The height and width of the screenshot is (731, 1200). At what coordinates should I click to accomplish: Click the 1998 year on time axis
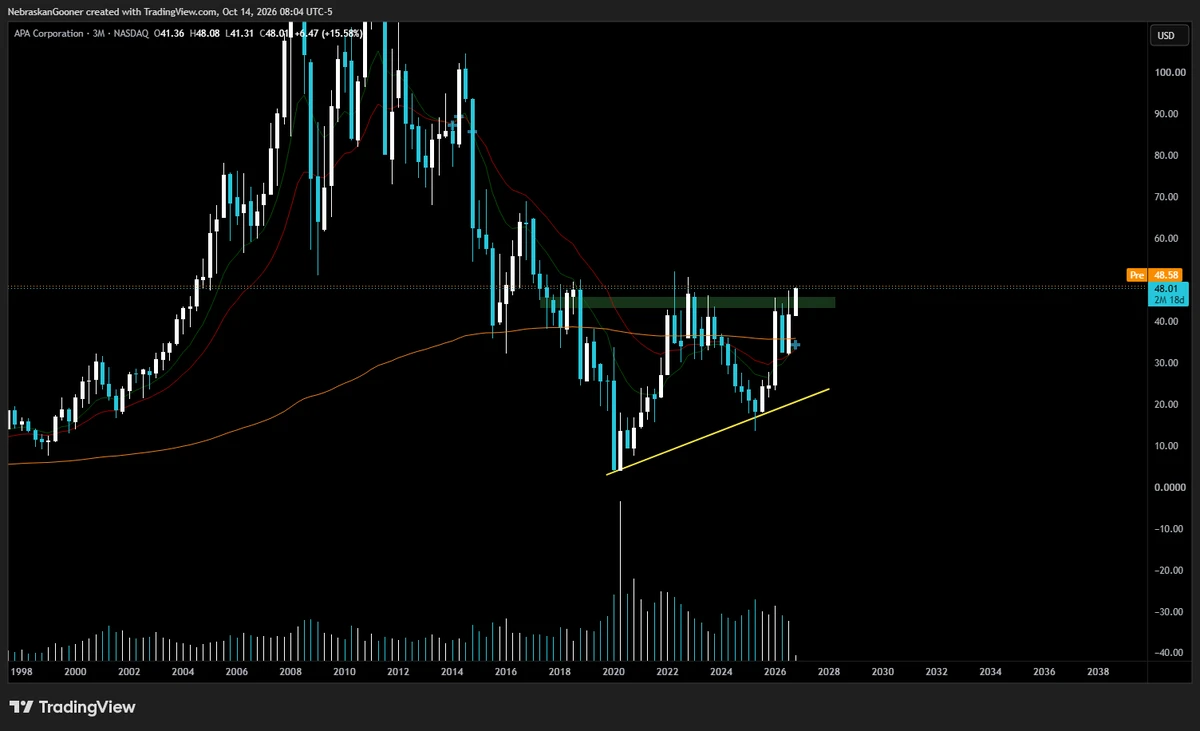coord(20,672)
